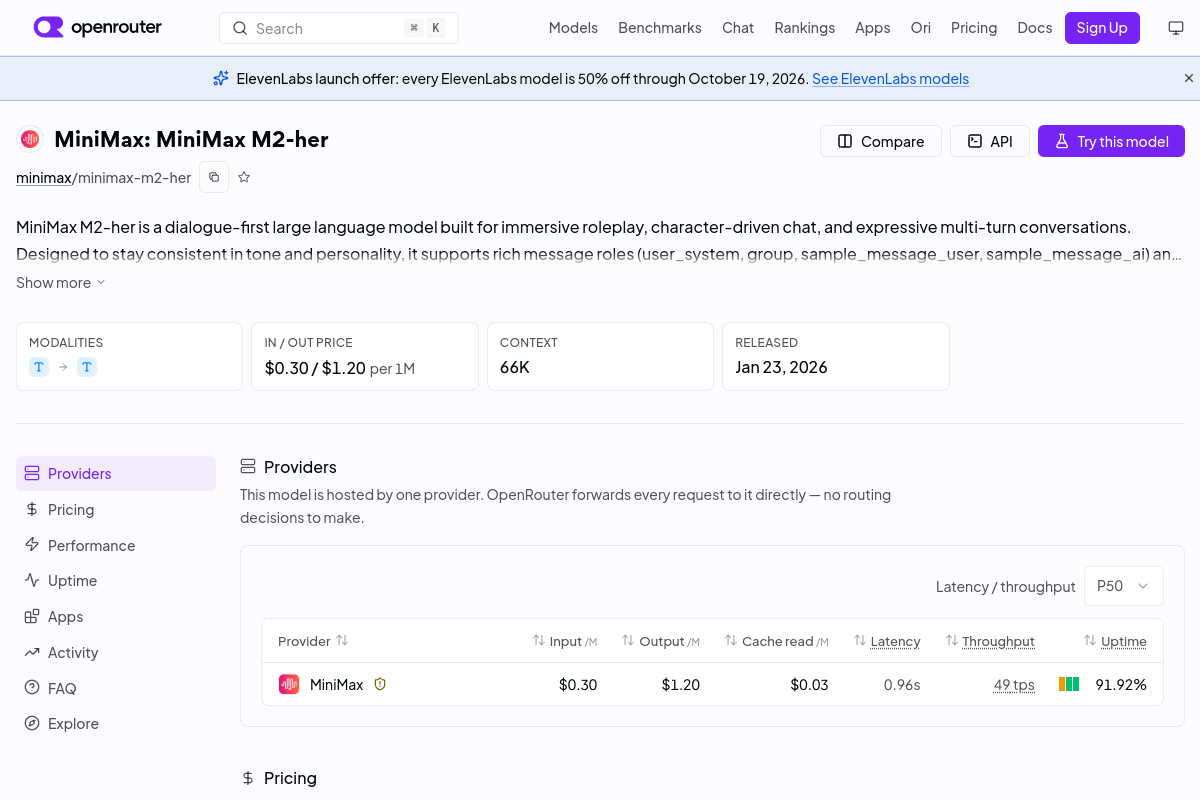Click the Sign Up button
This screenshot has height=800, width=1200.
pos(1102,28)
